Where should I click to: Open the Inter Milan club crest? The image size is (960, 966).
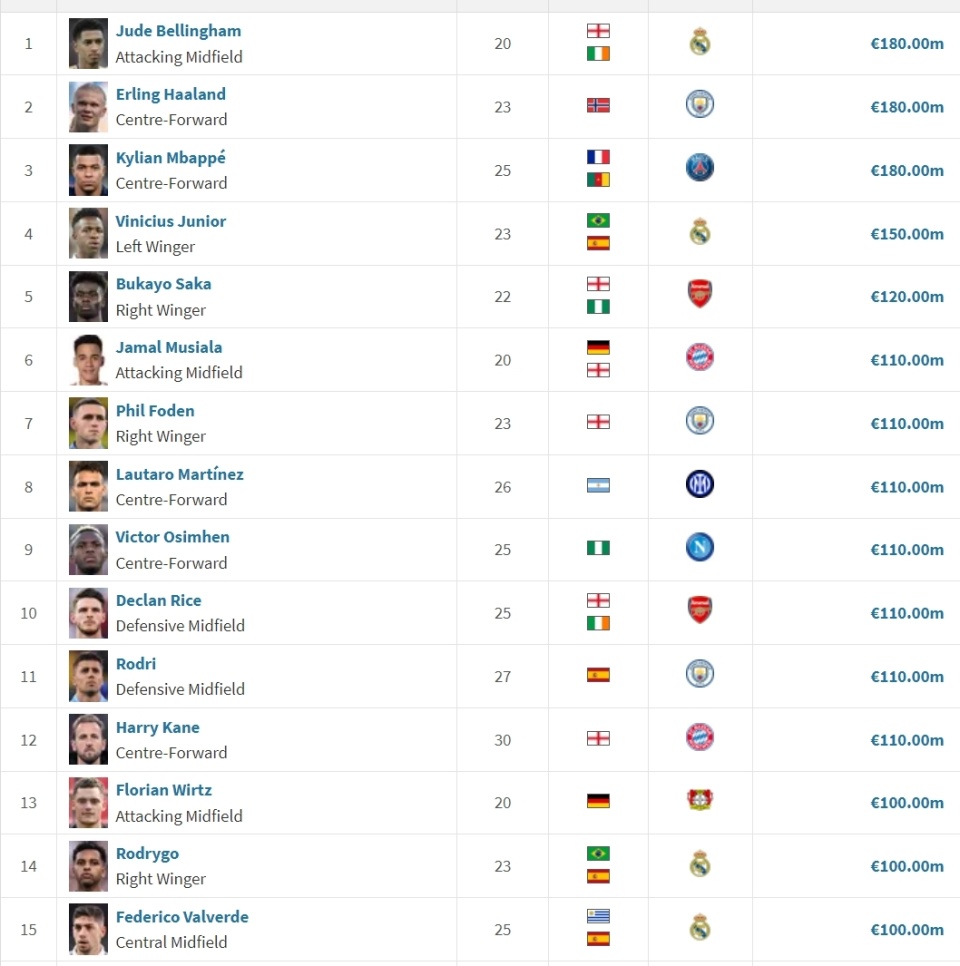(700, 485)
